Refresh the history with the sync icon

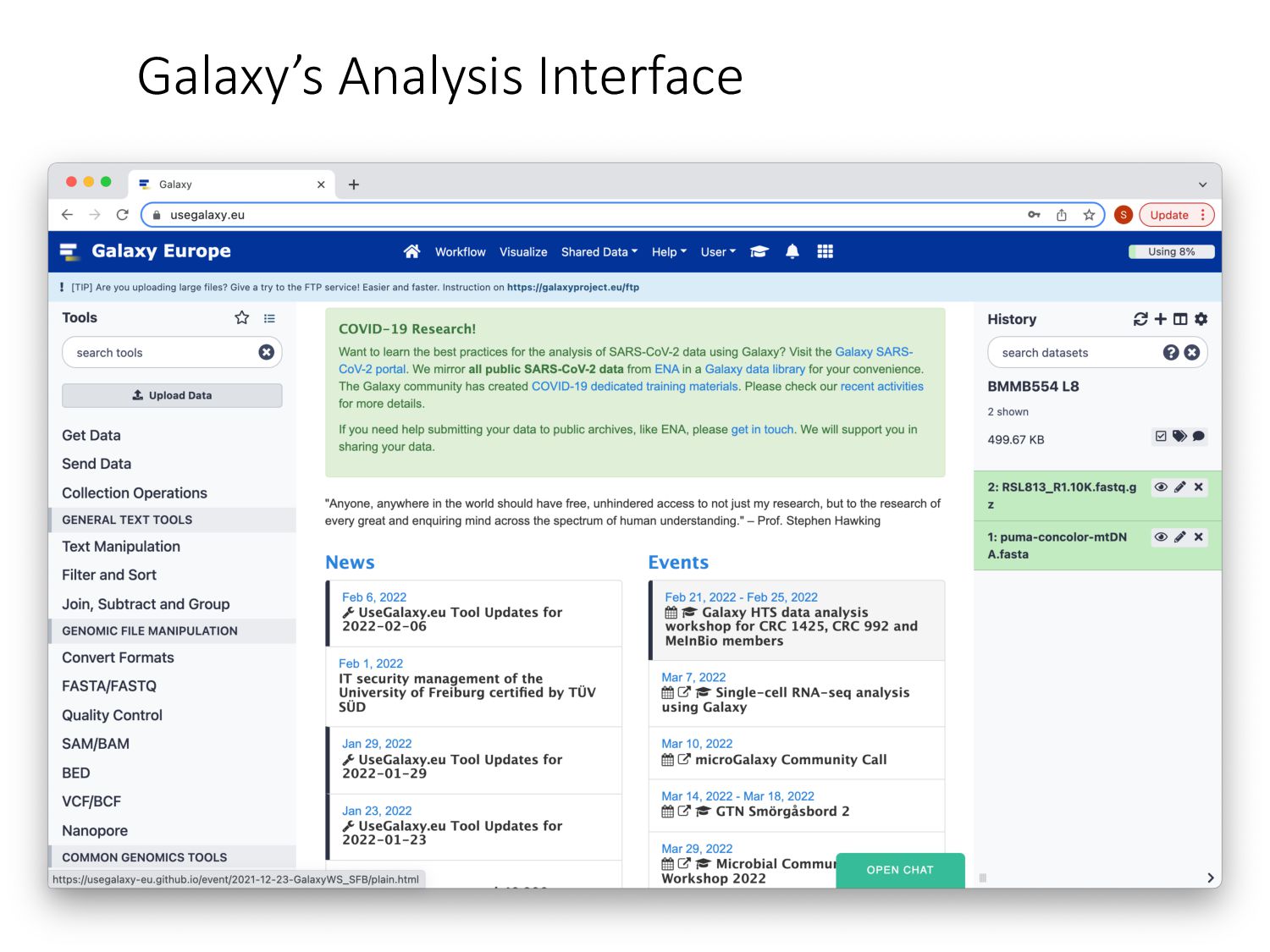coord(1140,319)
